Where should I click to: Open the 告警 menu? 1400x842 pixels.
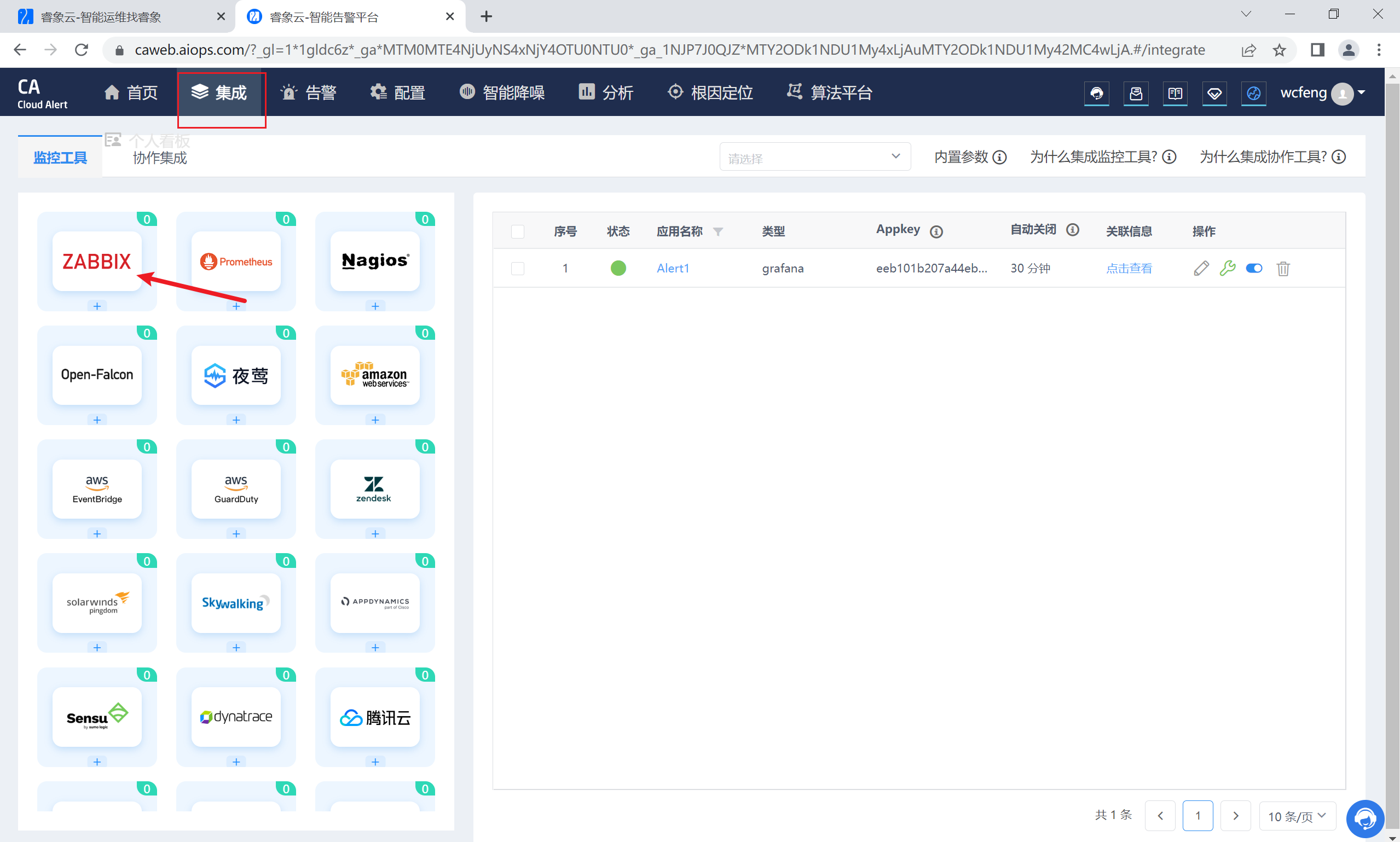[x=308, y=92]
